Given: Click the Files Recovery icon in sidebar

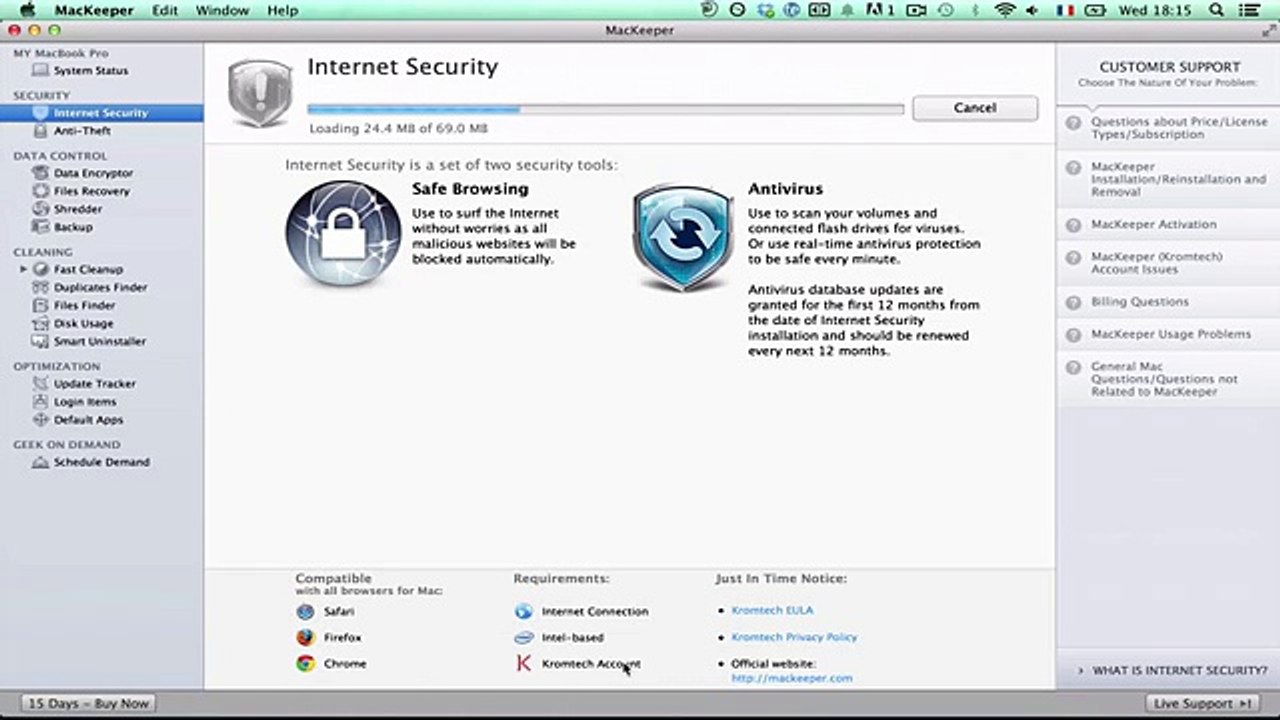Looking at the screenshot, I should [41, 191].
